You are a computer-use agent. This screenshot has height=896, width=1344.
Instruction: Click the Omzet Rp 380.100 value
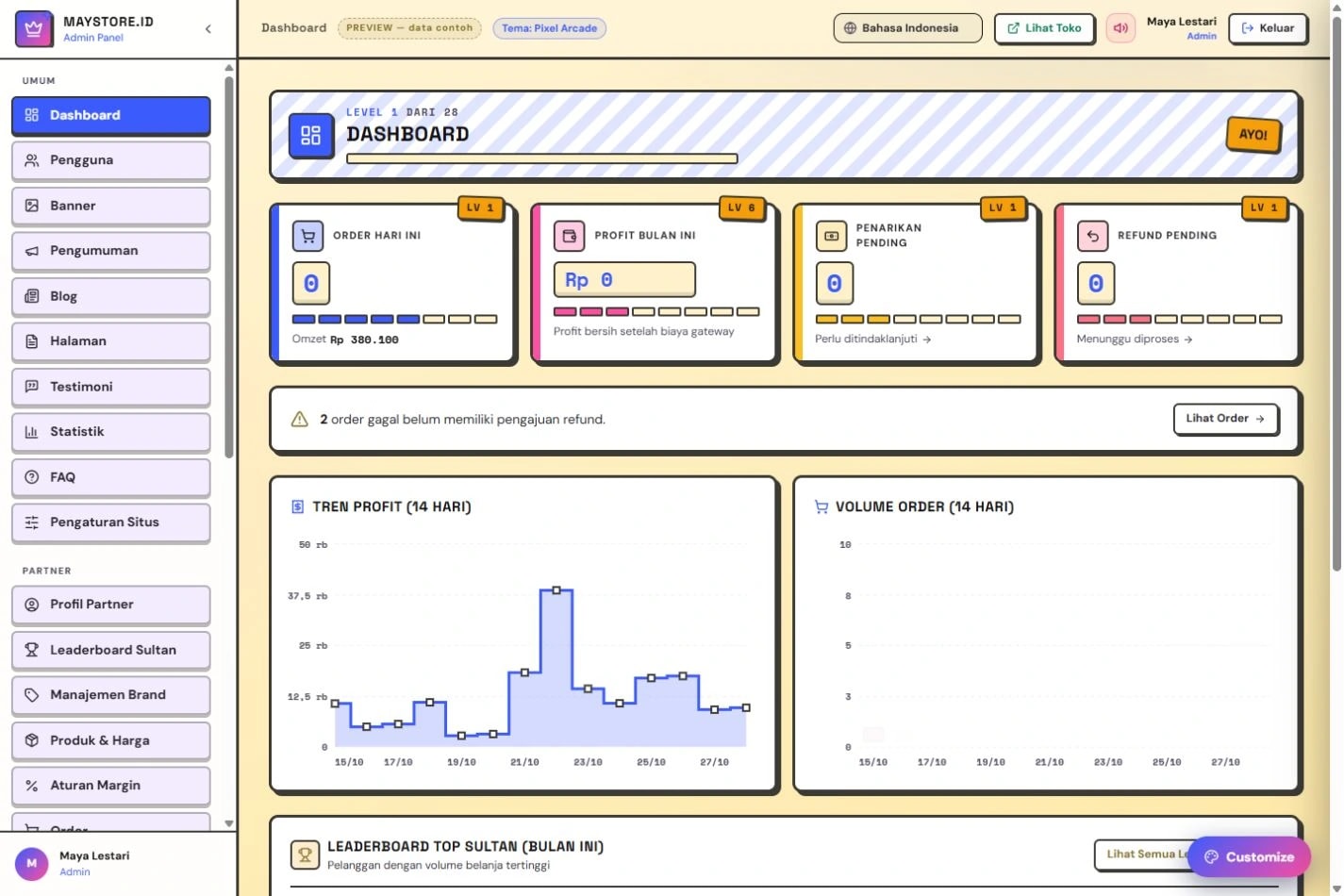click(x=364, y=340)
